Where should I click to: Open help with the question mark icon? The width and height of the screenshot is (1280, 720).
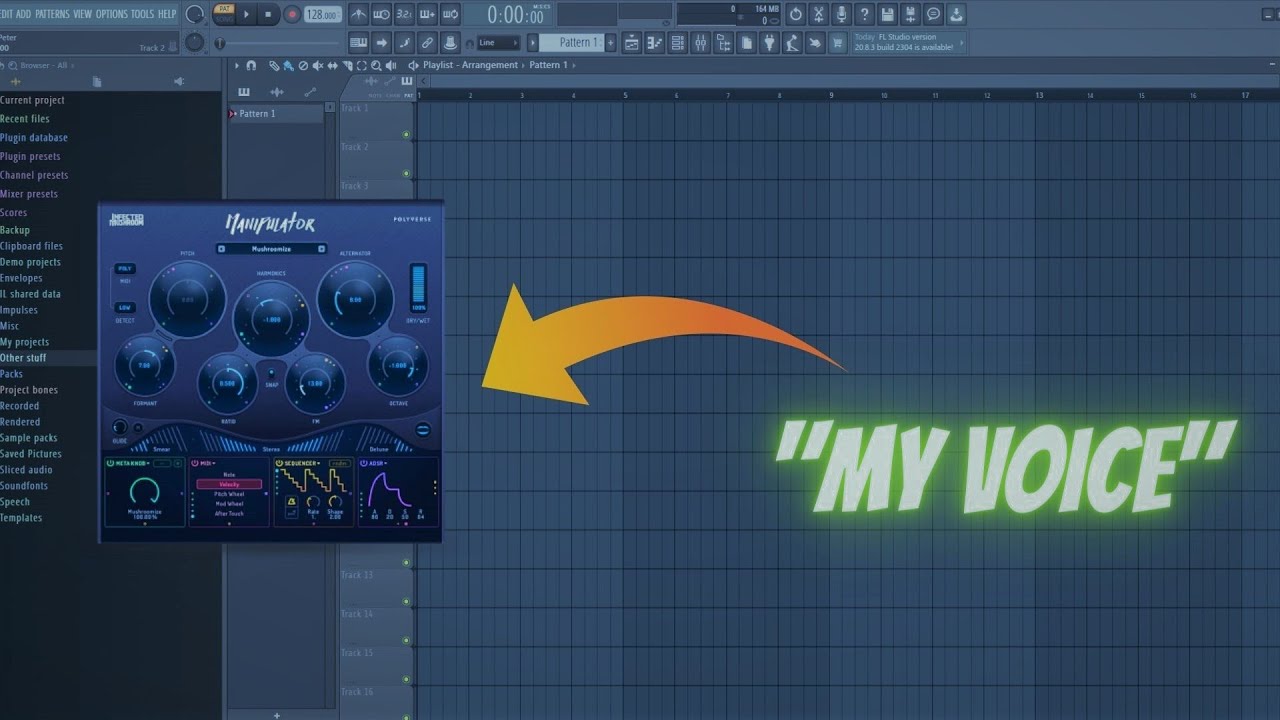pyautogui.click(x=865, y=14)
